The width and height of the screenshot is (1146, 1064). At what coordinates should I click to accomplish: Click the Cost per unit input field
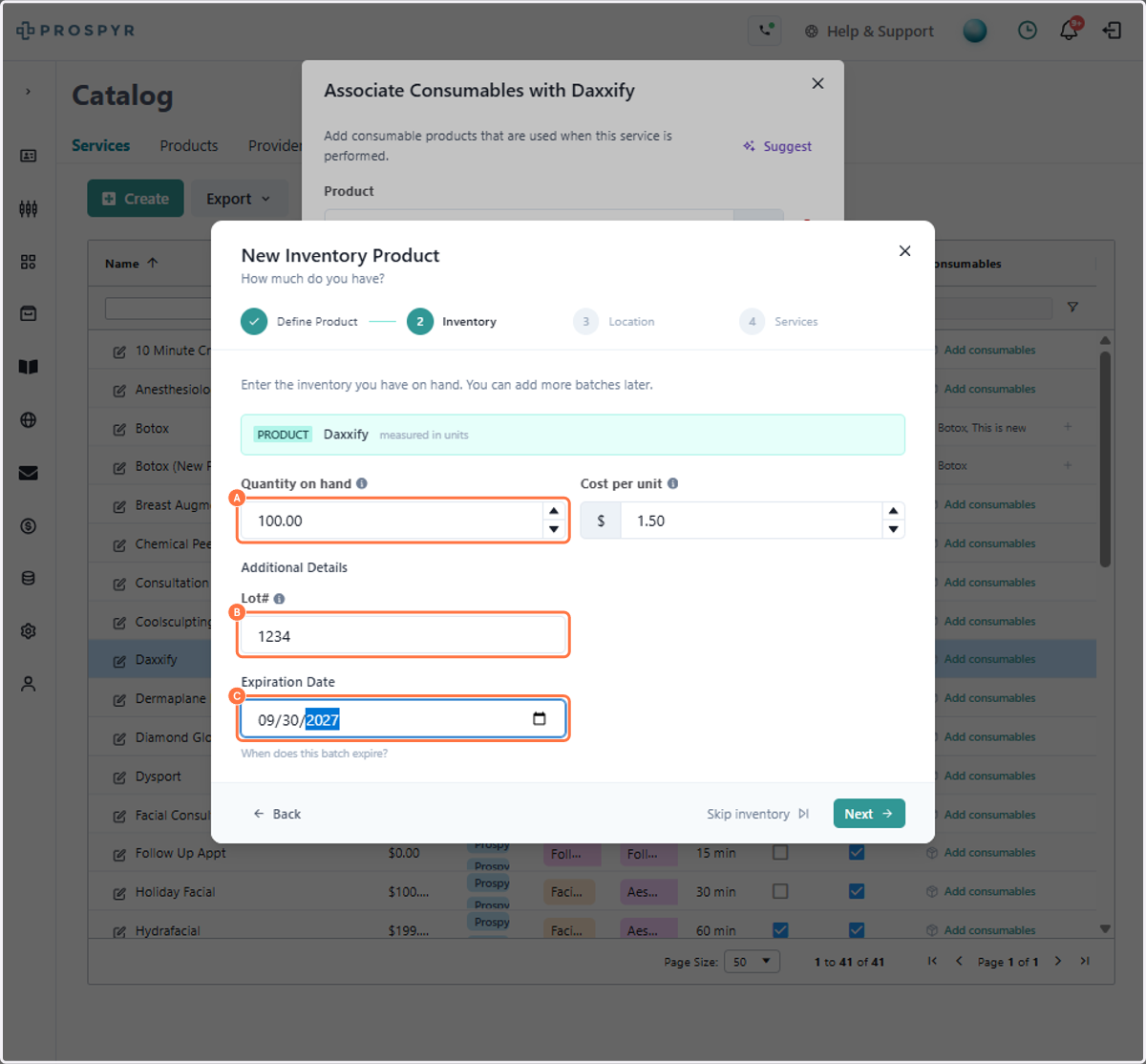click(x=752, y=521)
